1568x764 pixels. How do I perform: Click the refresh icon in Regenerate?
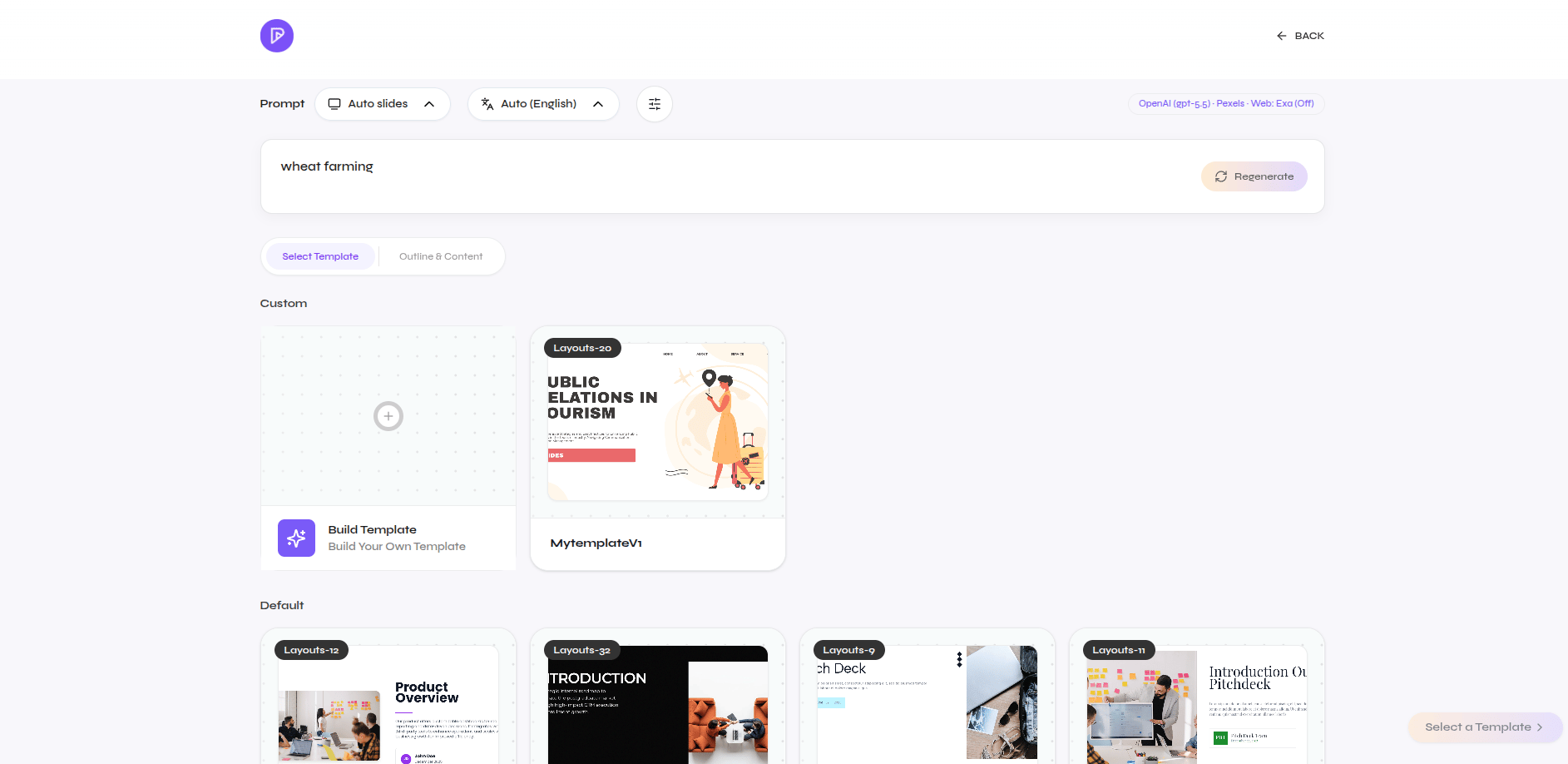tap(1221, 176)
